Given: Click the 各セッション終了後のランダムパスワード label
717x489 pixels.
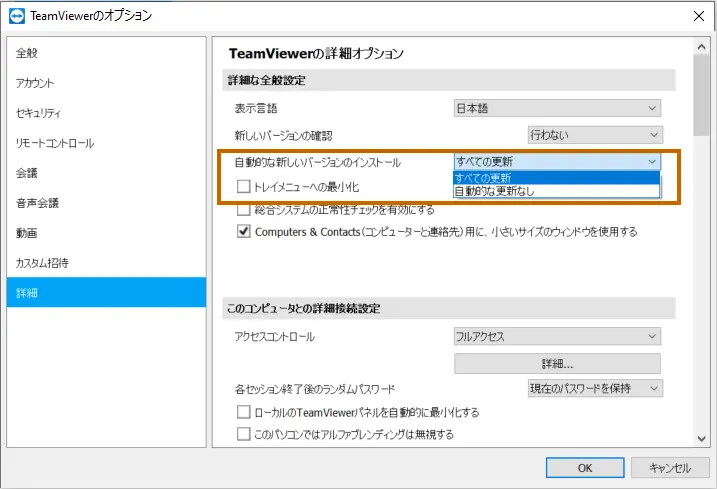Looking at the screenshot, I should (x=315, y=389).
